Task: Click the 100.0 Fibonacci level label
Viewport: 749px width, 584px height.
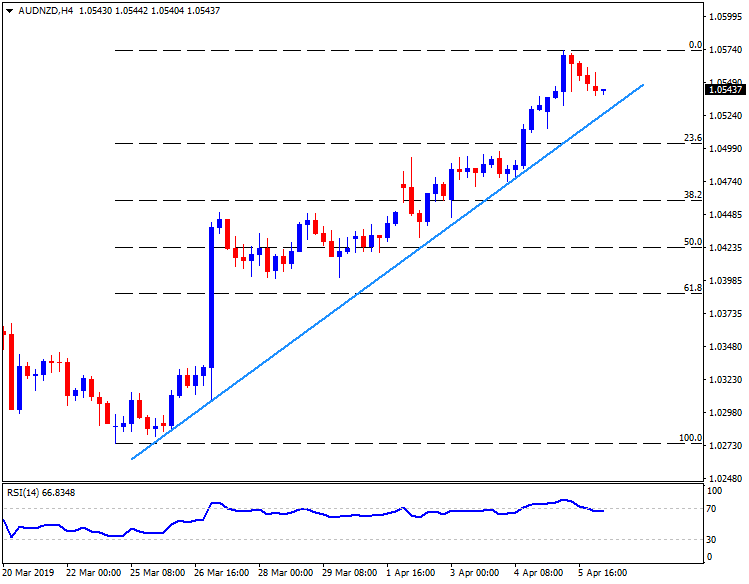Action: [x=690, y=438]
